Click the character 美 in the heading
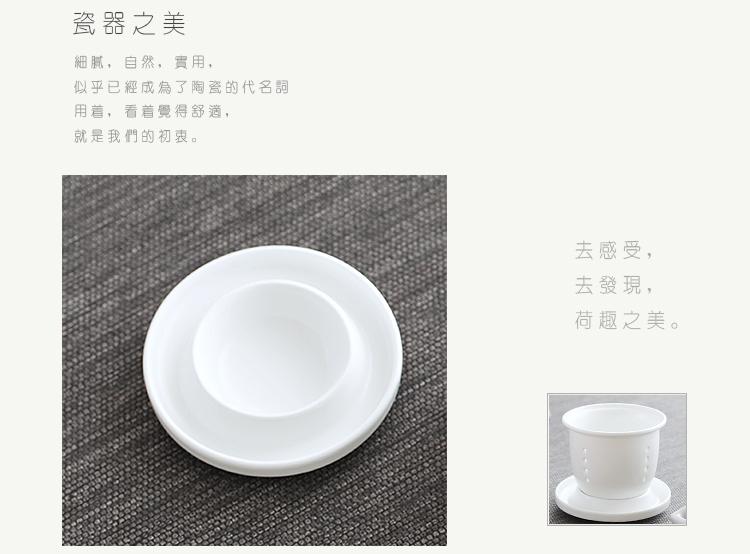This screenshot has height=554, width=750. tap(174, 23)
